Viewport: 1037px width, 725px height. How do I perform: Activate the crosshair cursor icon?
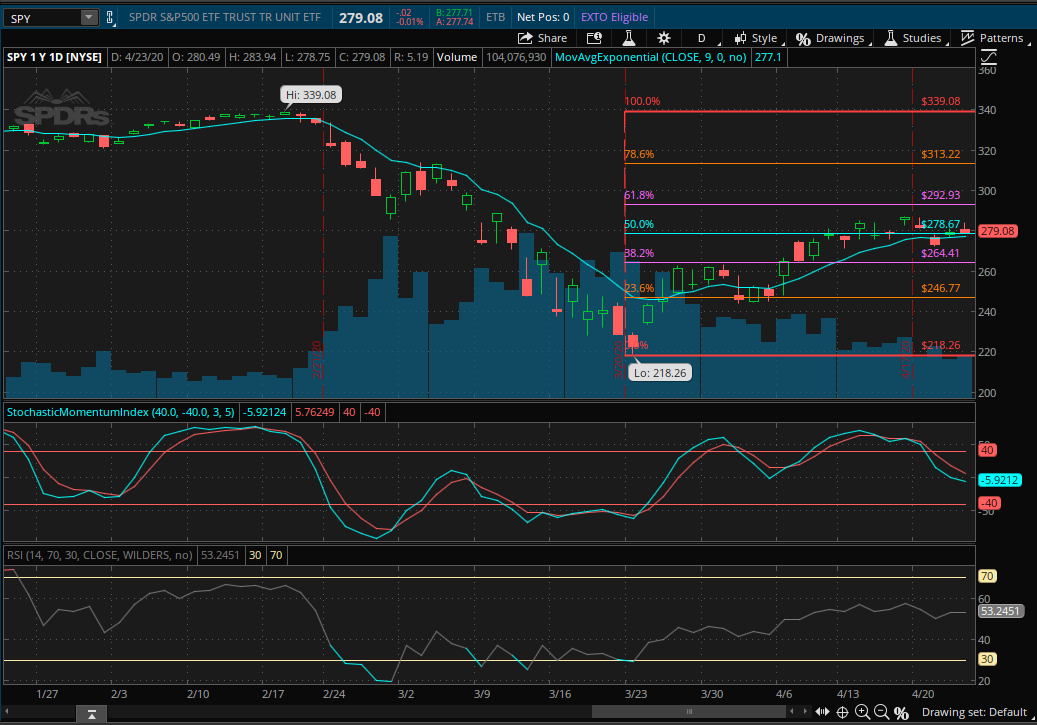tap(843, 712)
